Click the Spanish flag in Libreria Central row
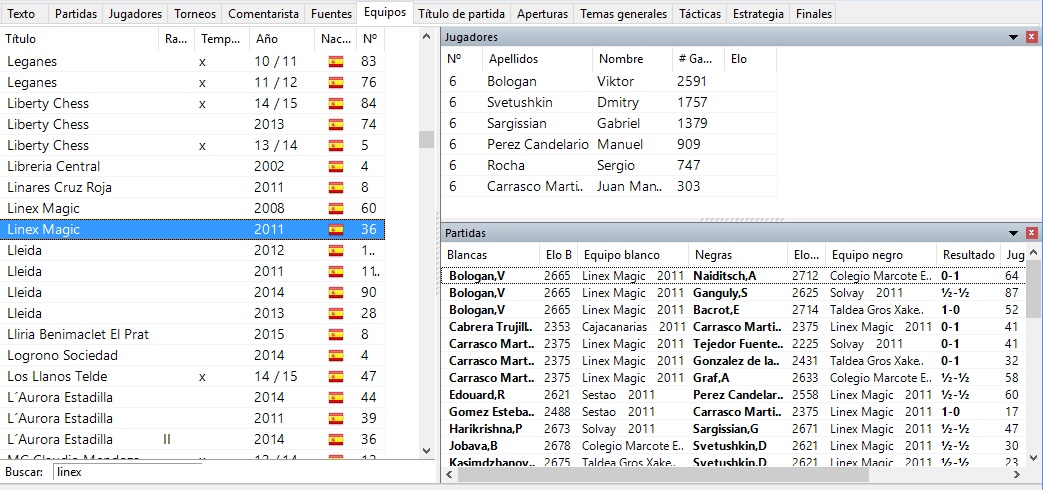 [336, 167]
